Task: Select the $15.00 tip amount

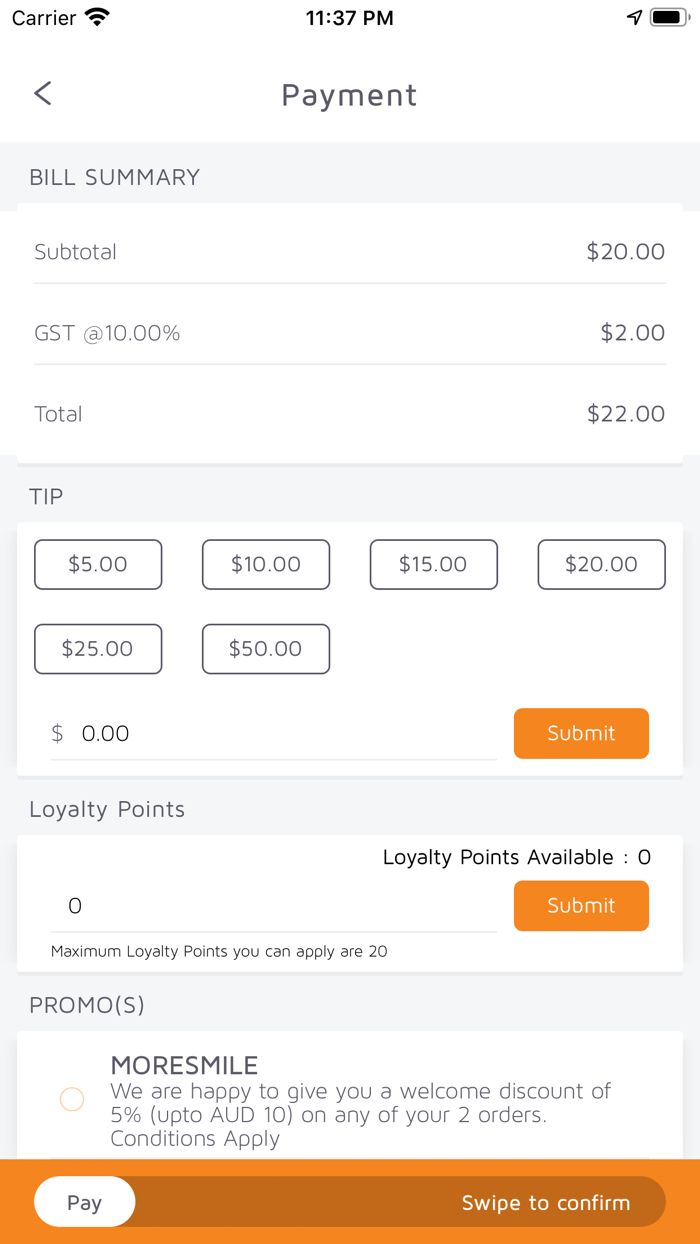Action: click(433, 564)
